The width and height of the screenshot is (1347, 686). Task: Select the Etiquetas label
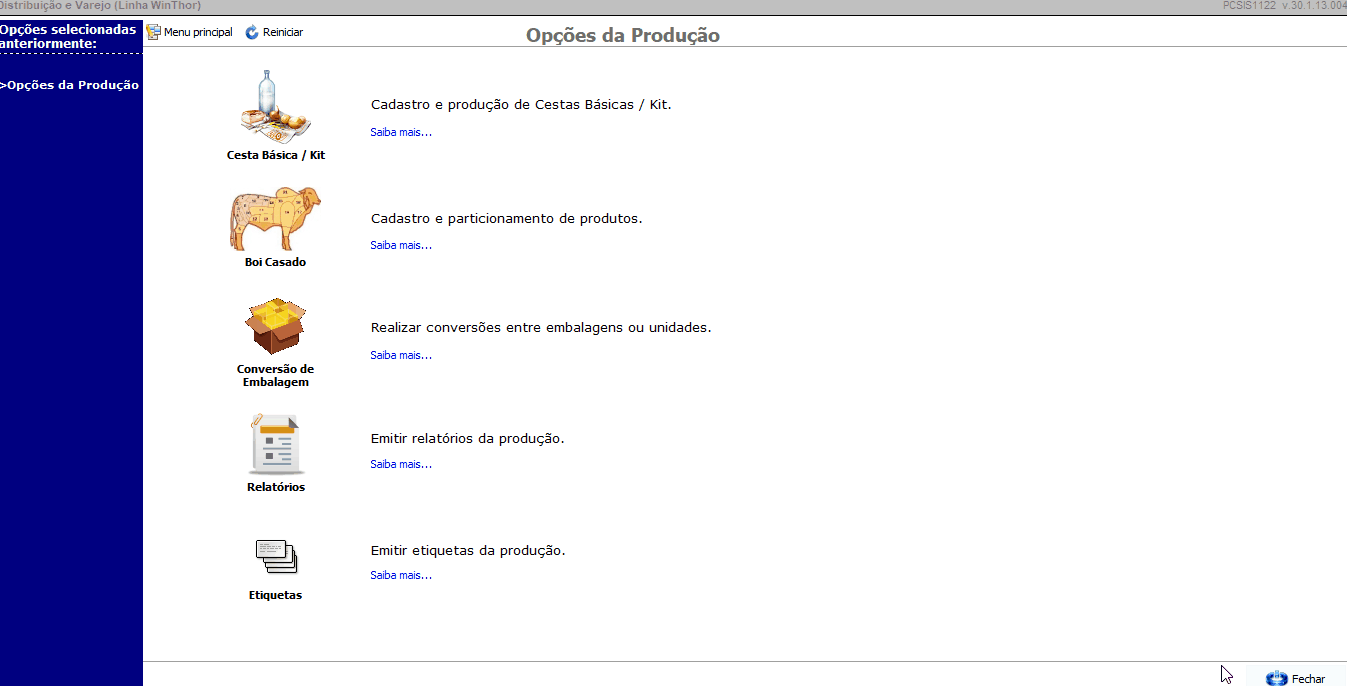coord(275,596)
